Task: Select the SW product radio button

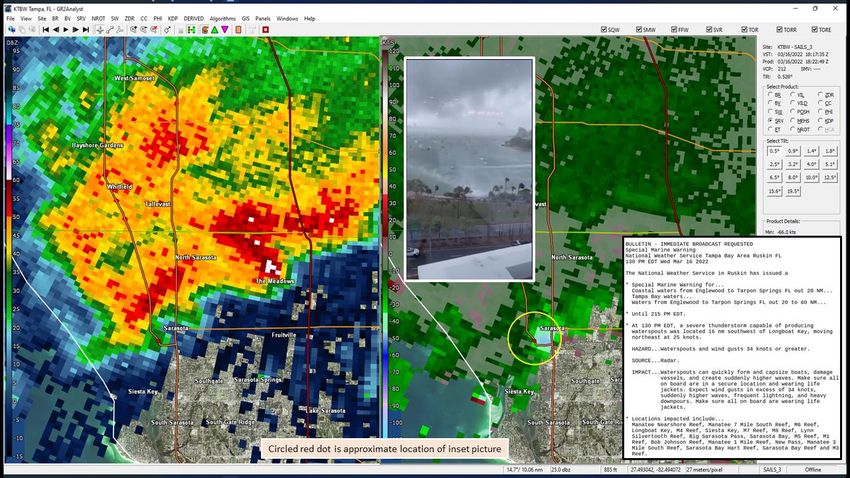Action: click(x=770, y=112)
